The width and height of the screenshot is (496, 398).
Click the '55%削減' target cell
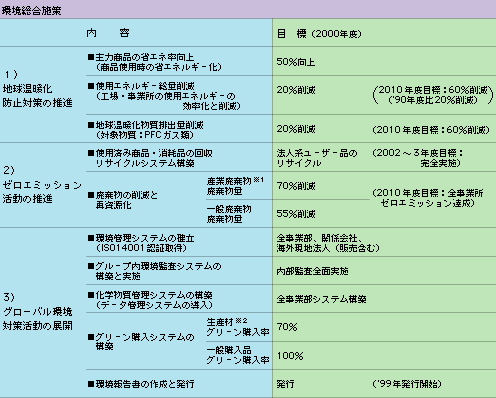[x=296, y=214]
